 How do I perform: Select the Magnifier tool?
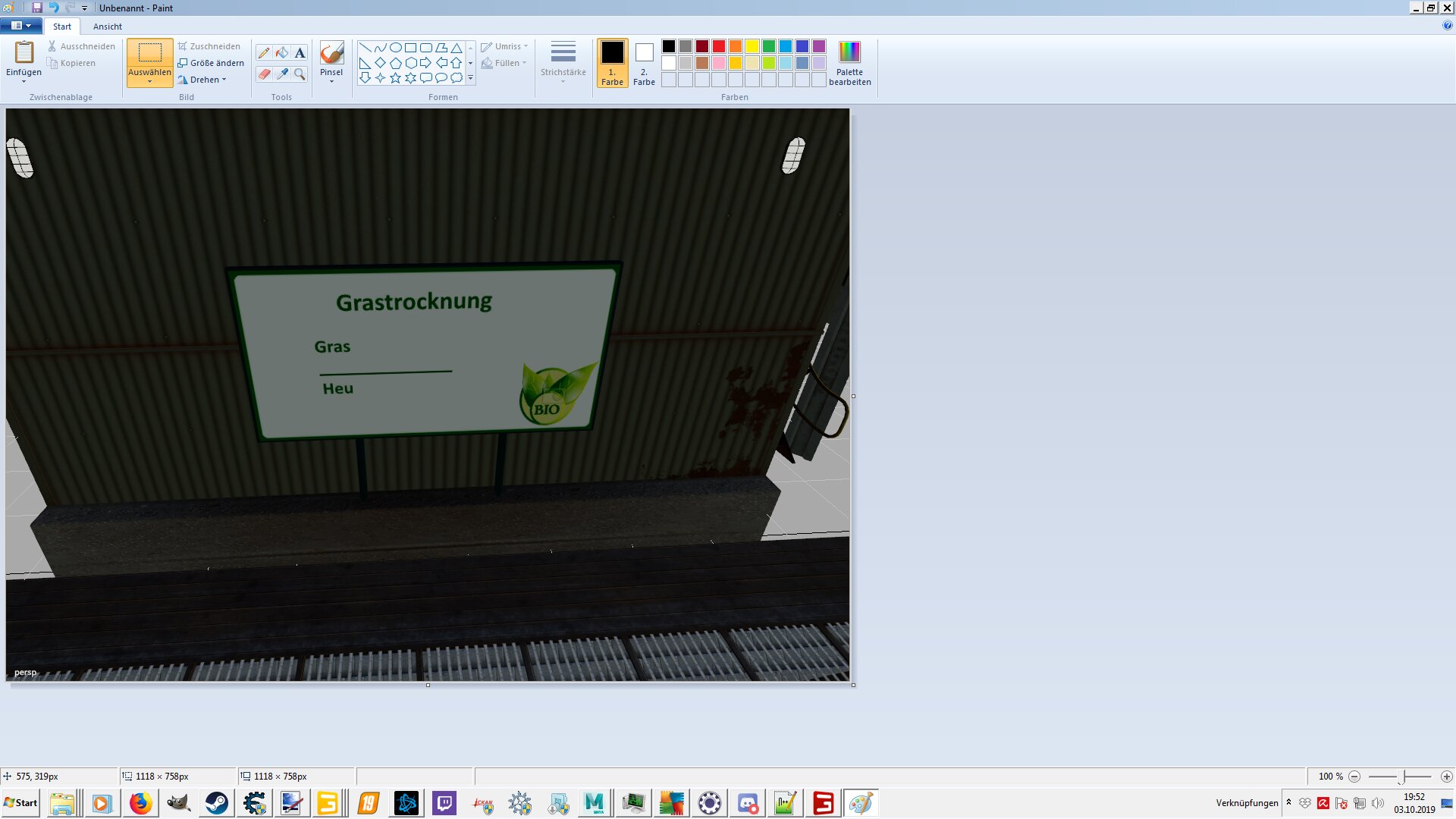click(300, 74)
